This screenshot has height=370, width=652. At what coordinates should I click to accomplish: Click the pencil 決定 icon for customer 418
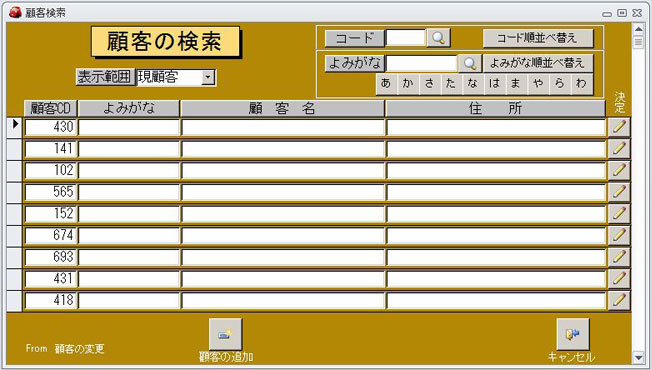619,300
